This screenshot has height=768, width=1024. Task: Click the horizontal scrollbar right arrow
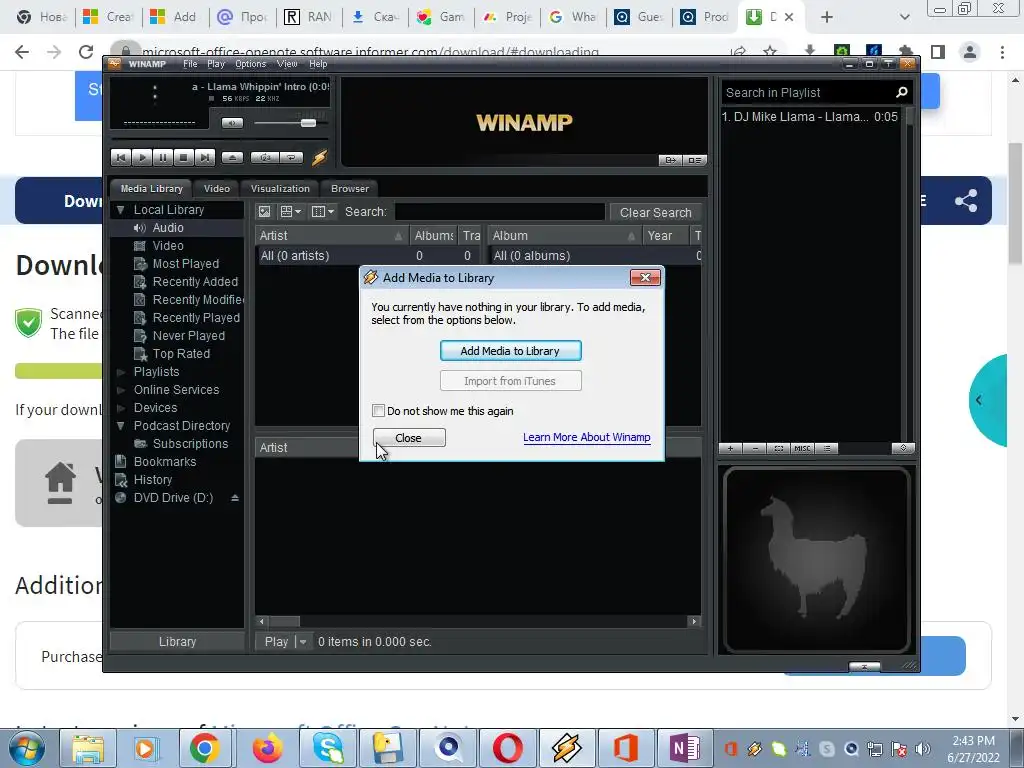click(694, 622)
